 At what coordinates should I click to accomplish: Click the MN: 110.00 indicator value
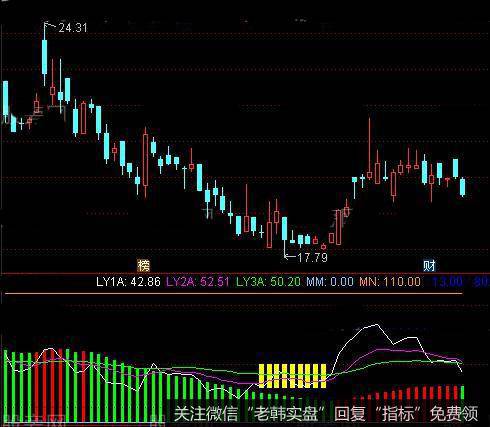[390, 282]
